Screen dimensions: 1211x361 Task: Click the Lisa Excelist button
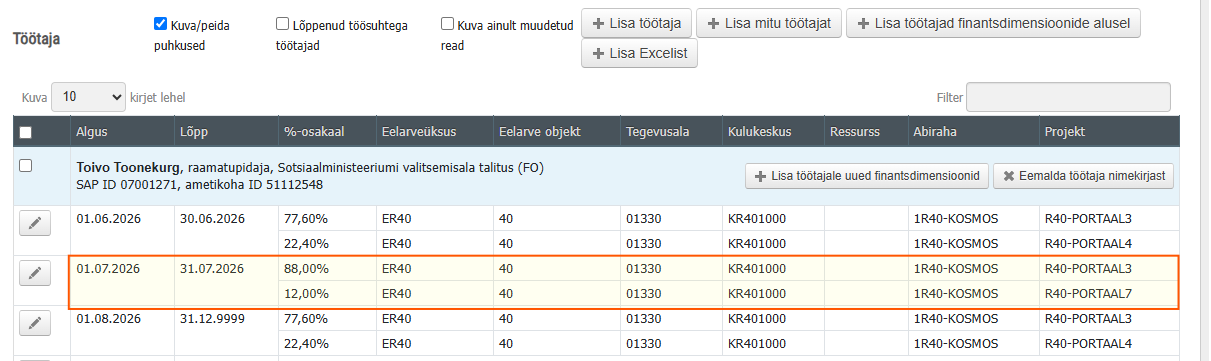[639, 54]
